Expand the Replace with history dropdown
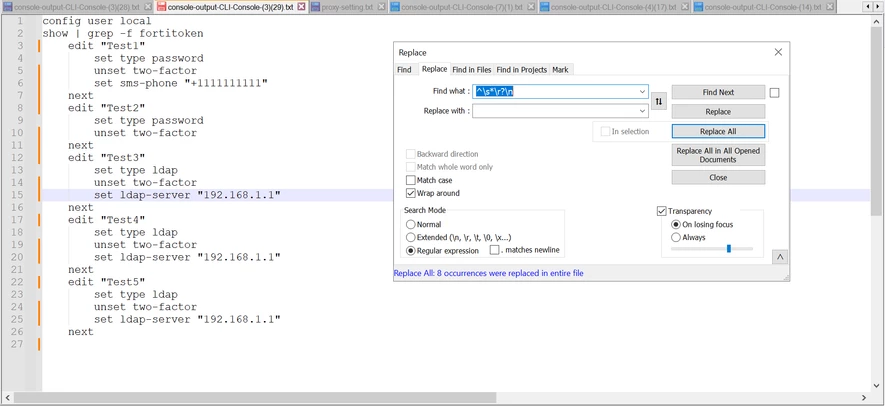 [642, 111]
